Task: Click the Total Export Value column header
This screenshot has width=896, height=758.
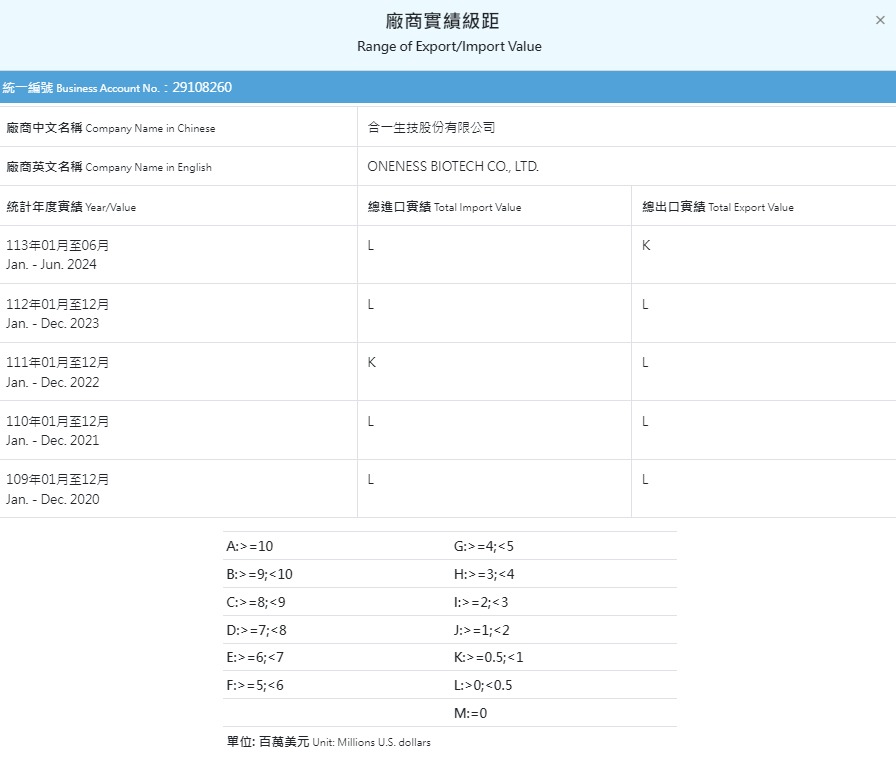Action: click(x=717, y=207)
